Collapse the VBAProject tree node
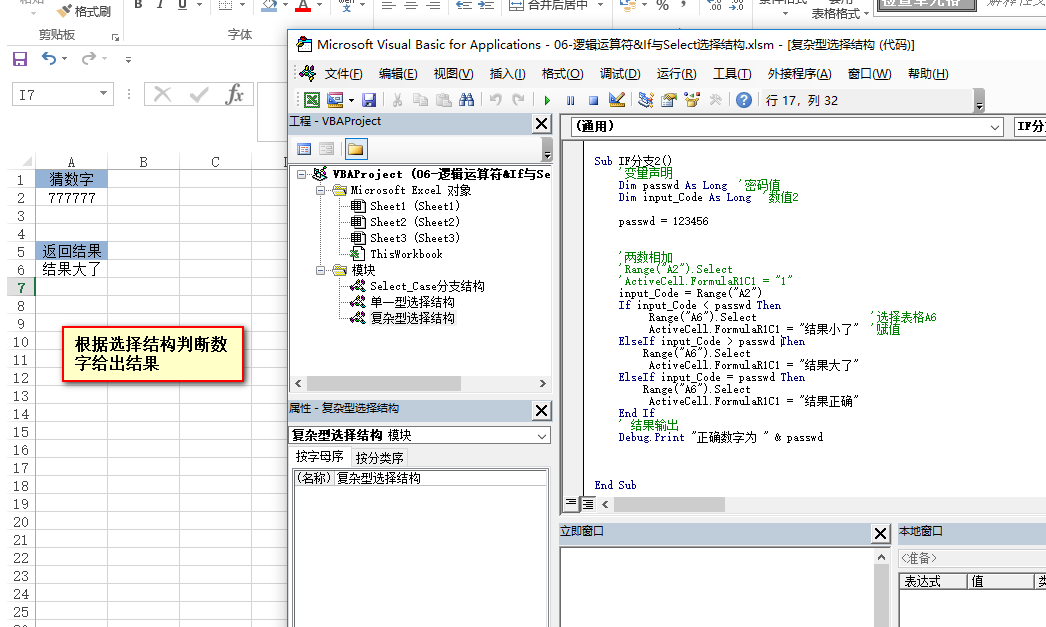This screenshot has height=627, width=1046. pyautogui.click(x=302, y=174)
